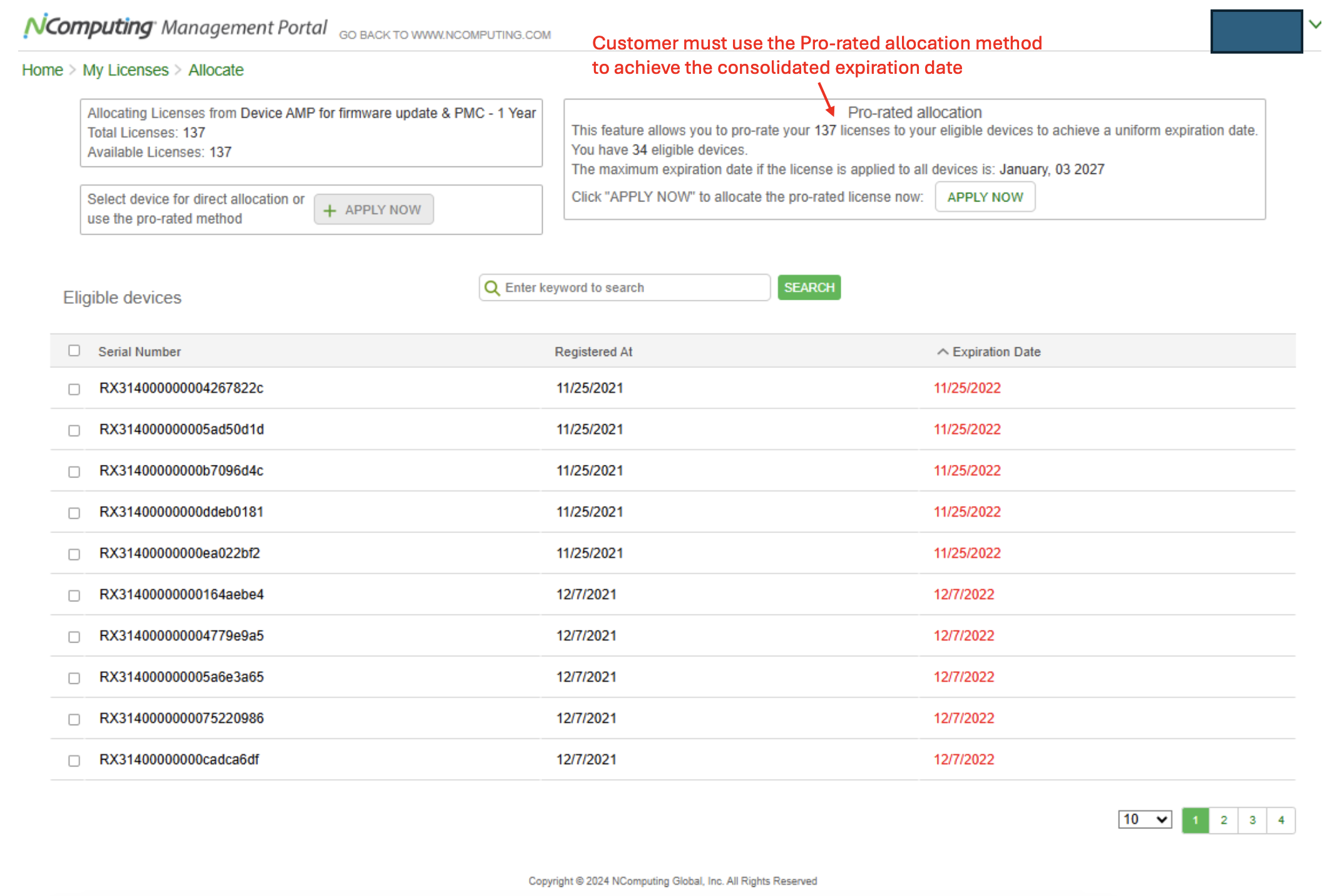This screenshot has height=896, width=1342.
Task: Tick the select-all header checkbox
Action: (74, 350)
